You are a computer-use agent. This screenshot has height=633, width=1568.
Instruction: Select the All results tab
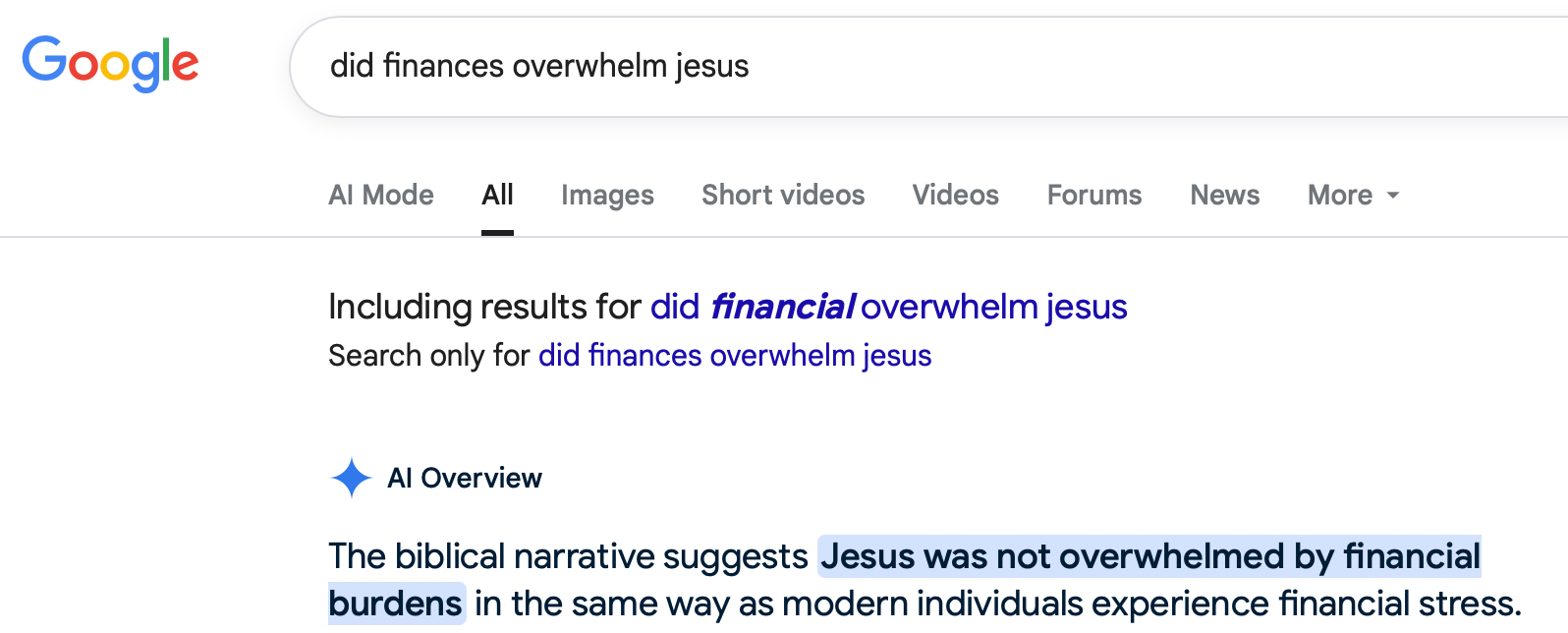pos(497,196)
